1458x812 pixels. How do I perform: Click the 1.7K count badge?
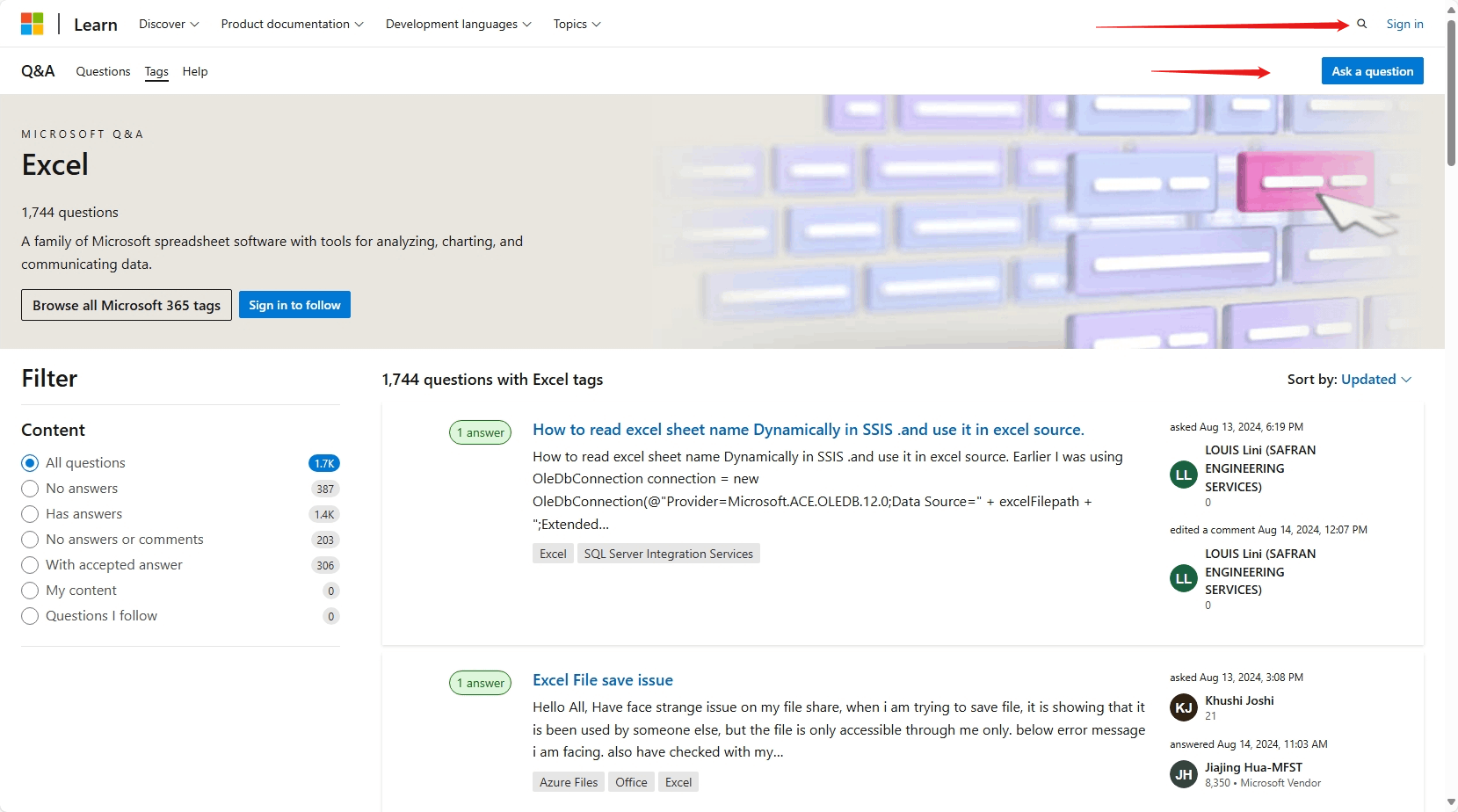(x=324, y=463)
